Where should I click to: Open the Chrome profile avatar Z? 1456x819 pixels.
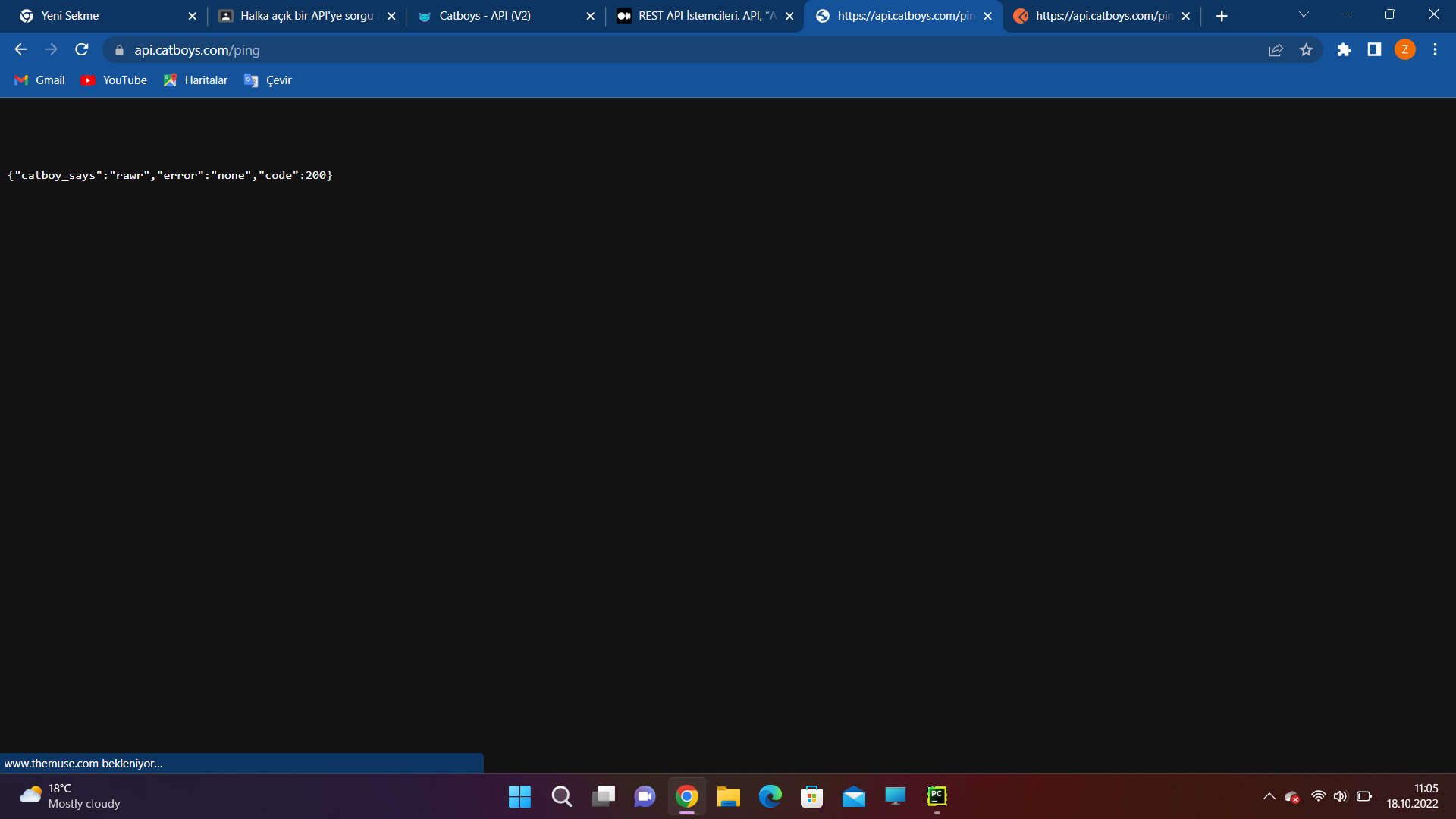(x=1404, y=50)
